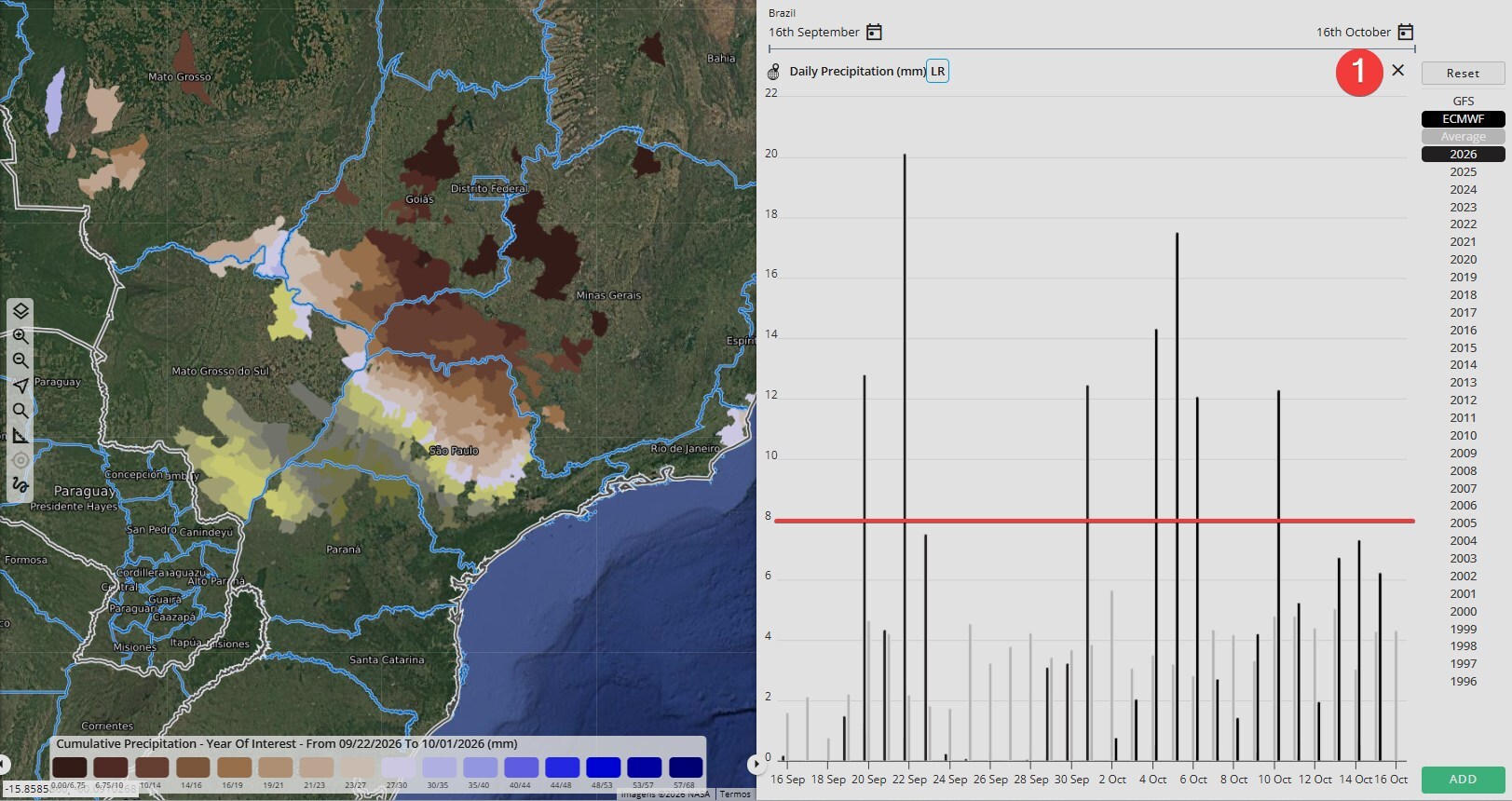Toggle the LR option badge
The image size is (1512, 801).
click(937, 72)
